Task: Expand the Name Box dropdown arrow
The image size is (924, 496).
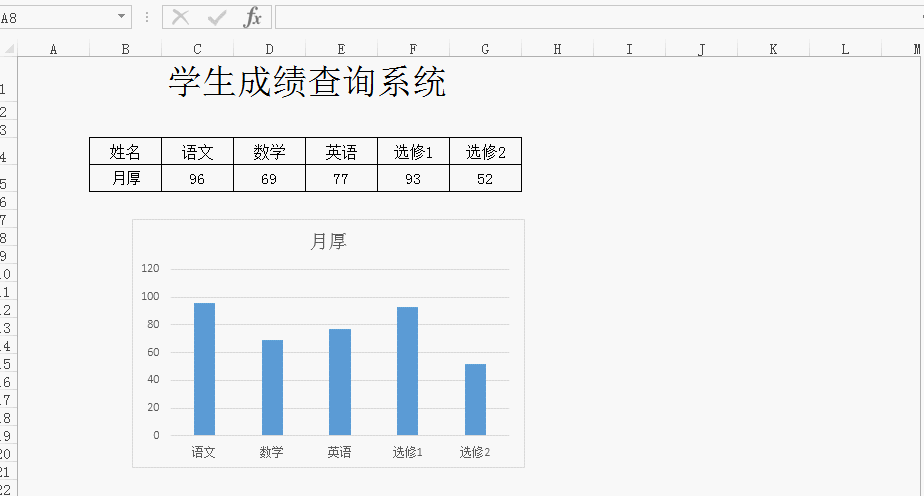Action: [121, 16]
